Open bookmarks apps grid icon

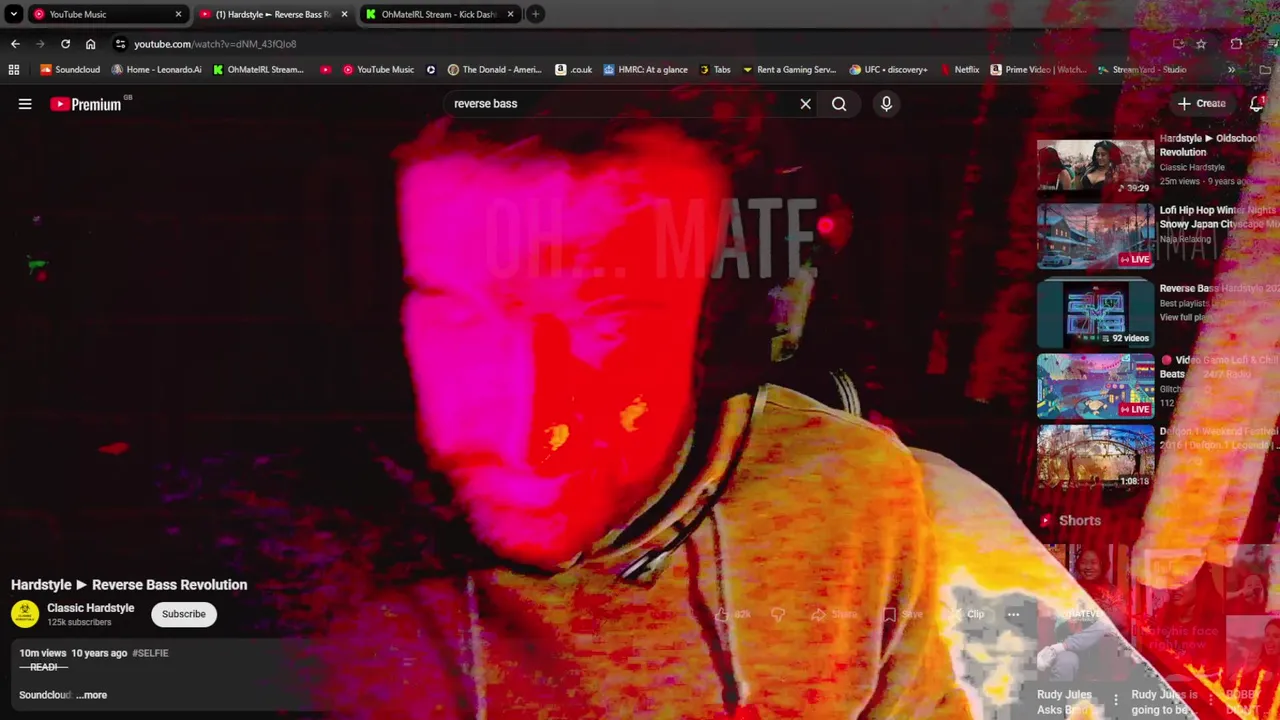14,70
